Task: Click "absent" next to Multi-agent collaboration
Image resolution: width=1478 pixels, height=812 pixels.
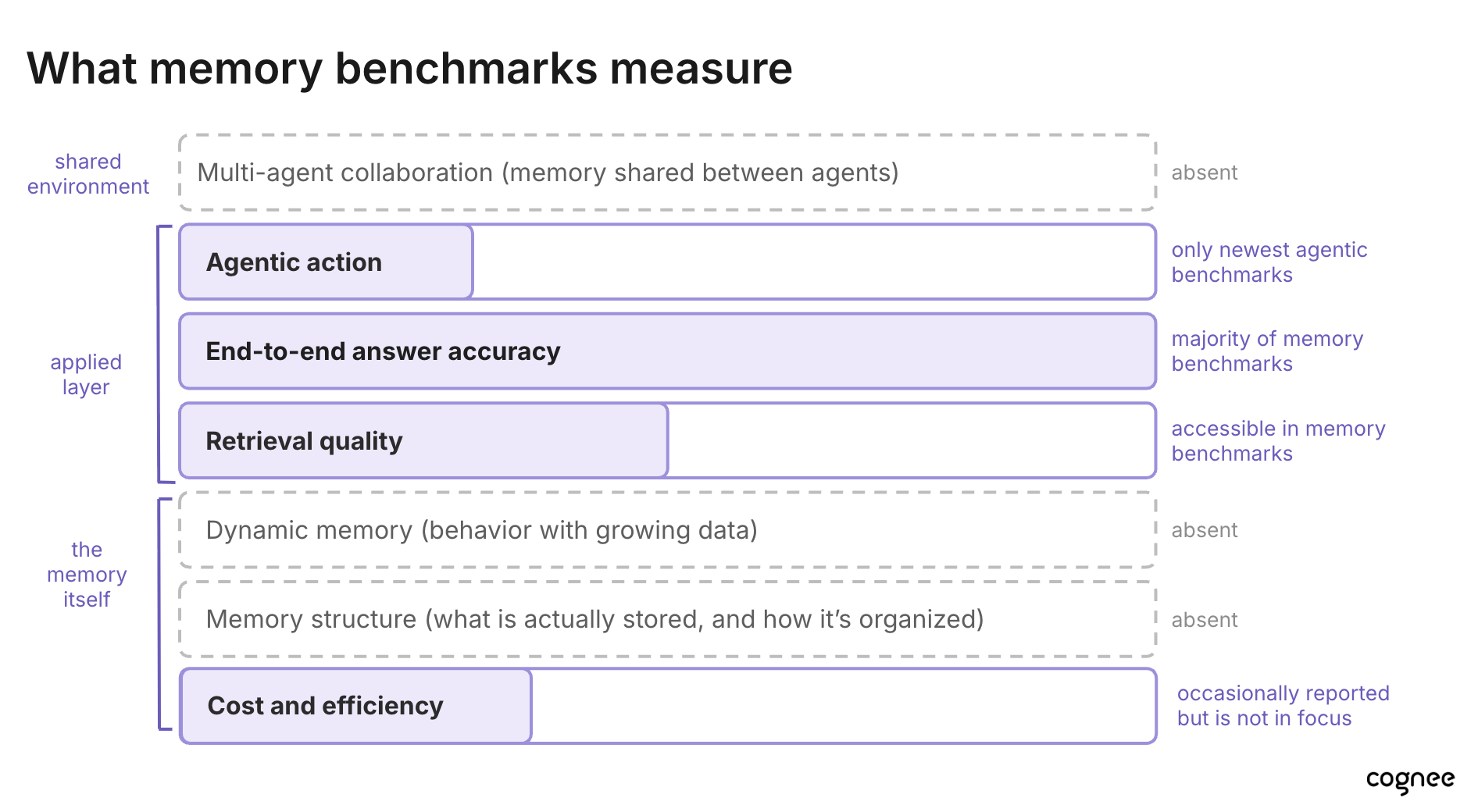Action: tap(1205, 173)
